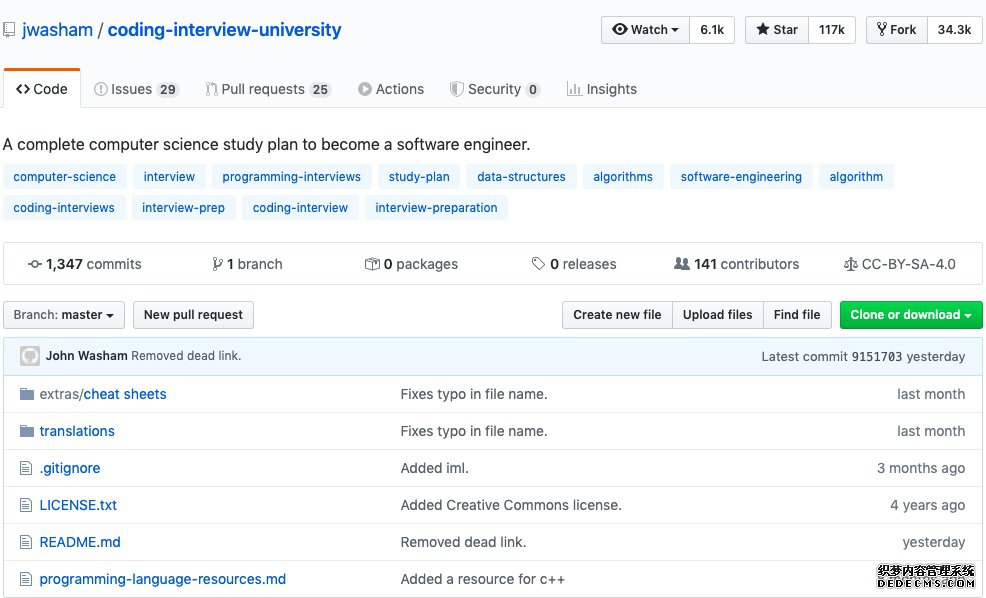Select the Code tab
This screenshot has width=986, height=598.
pyautogui.click(x=42, y=89)
